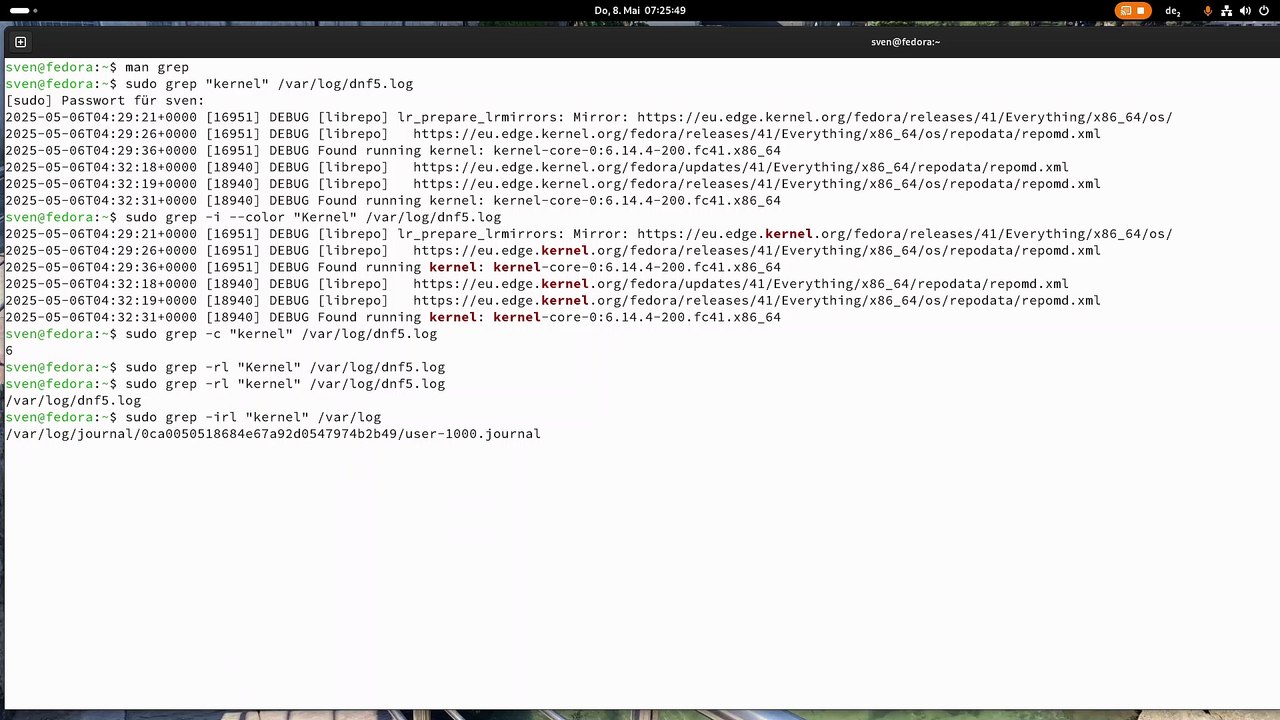Open the wired network status icon
Screen dimensions: 1280x720
[x=1227, y=11]
